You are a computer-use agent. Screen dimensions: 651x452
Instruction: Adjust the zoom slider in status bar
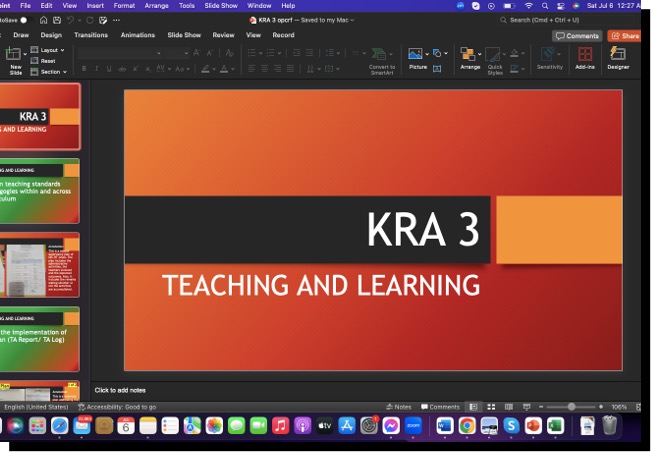tap(571, 407)
